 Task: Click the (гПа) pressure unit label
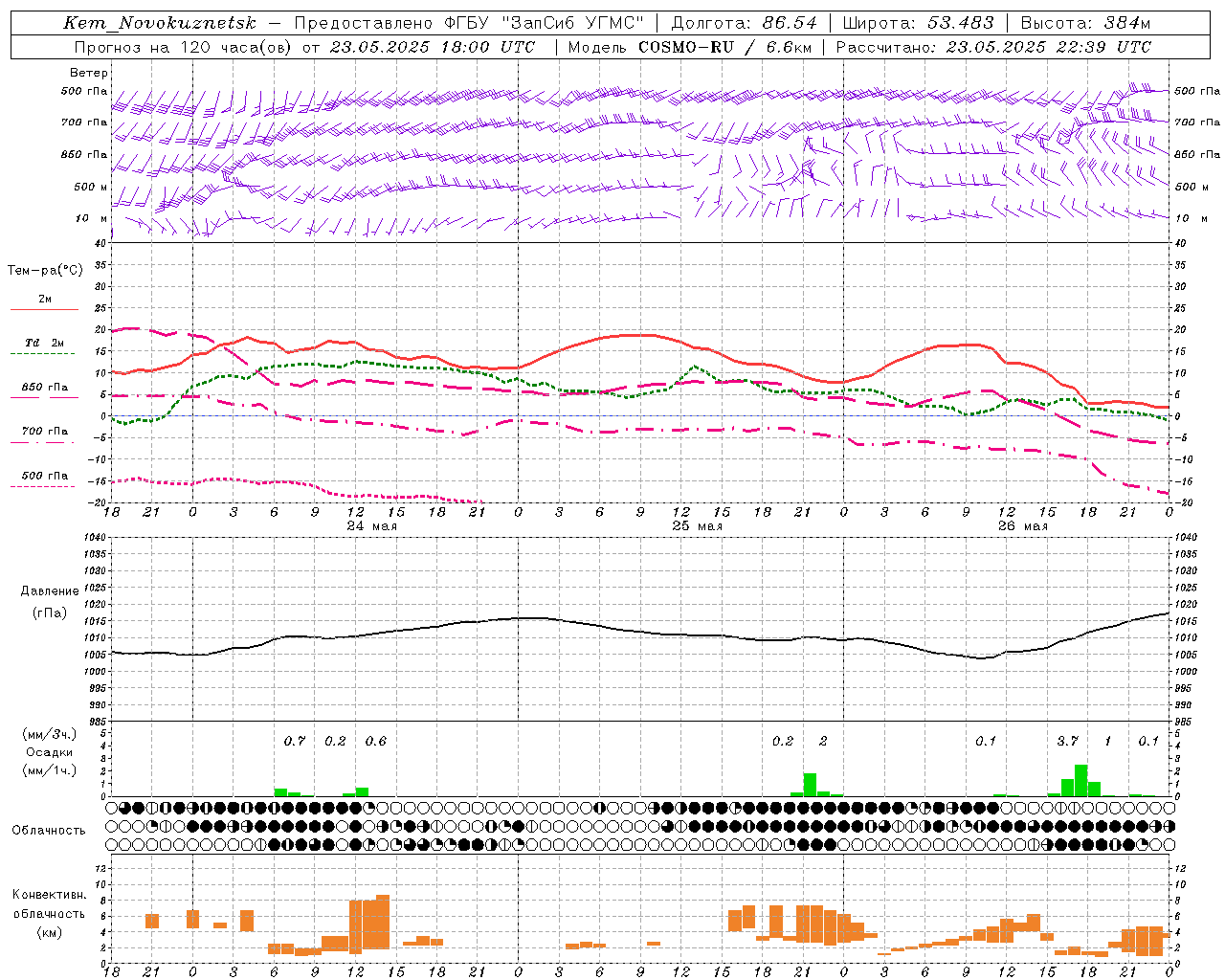pyautogui.click(x=50, y=612)
